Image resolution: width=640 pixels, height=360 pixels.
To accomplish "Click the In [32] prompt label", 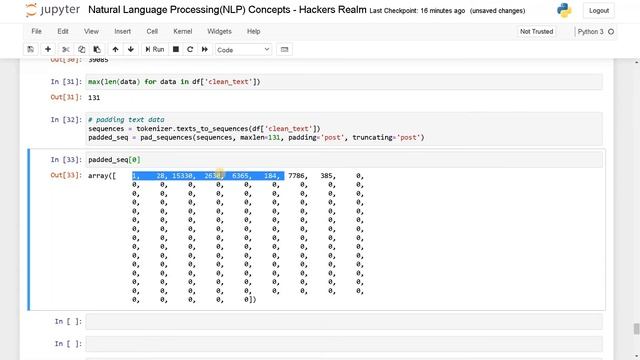I will pos(66,120).
